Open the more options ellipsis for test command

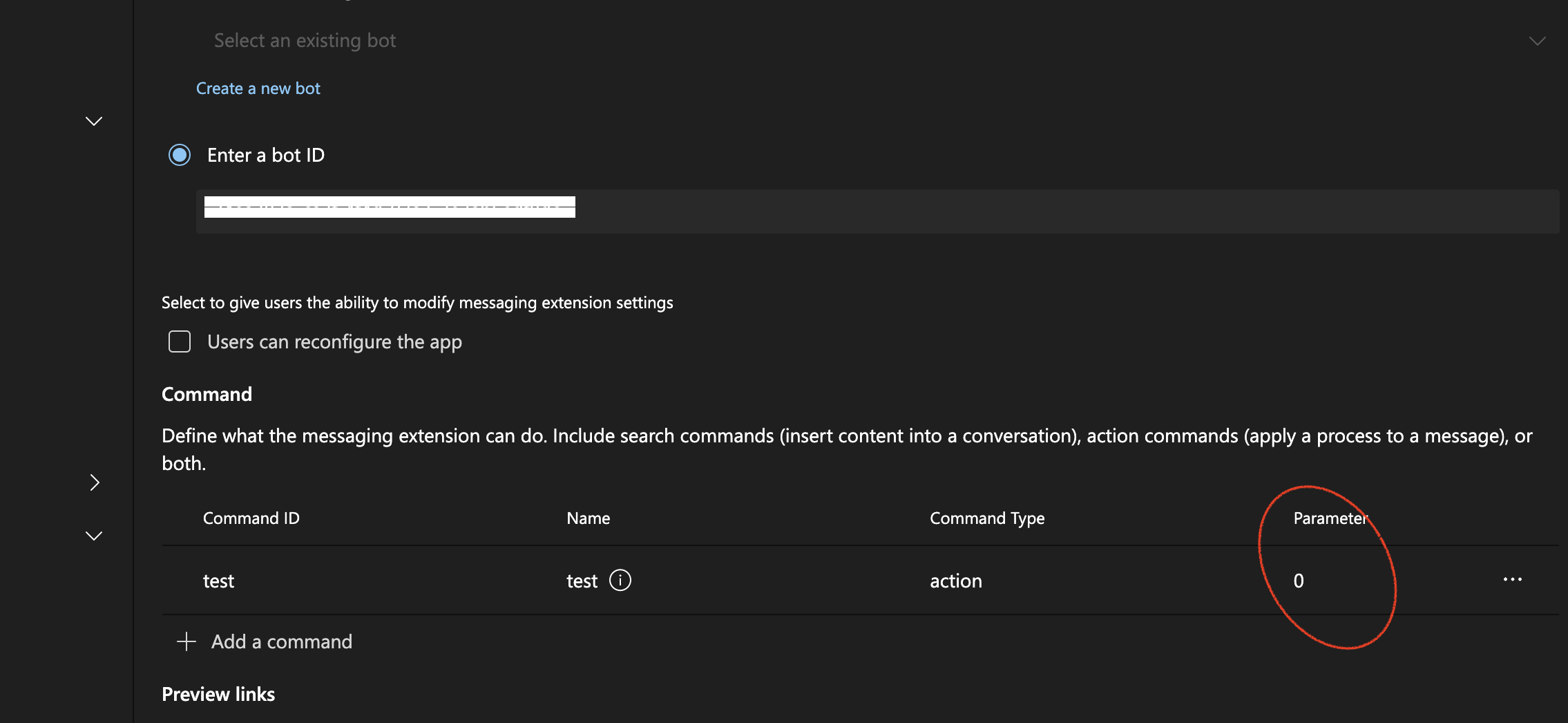tap(1513, 579)
